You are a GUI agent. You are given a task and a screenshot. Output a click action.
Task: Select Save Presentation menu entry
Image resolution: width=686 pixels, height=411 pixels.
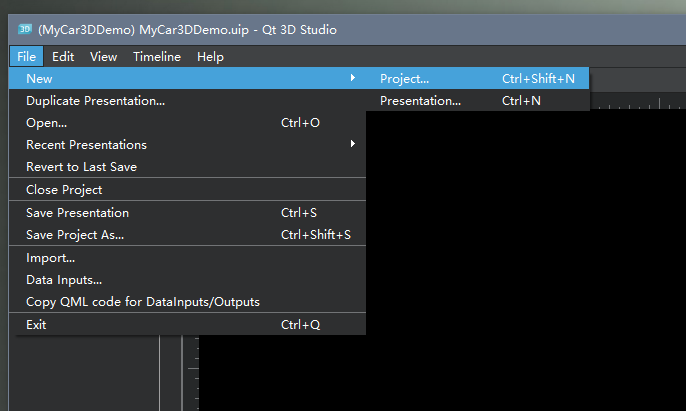click(187, 213)
